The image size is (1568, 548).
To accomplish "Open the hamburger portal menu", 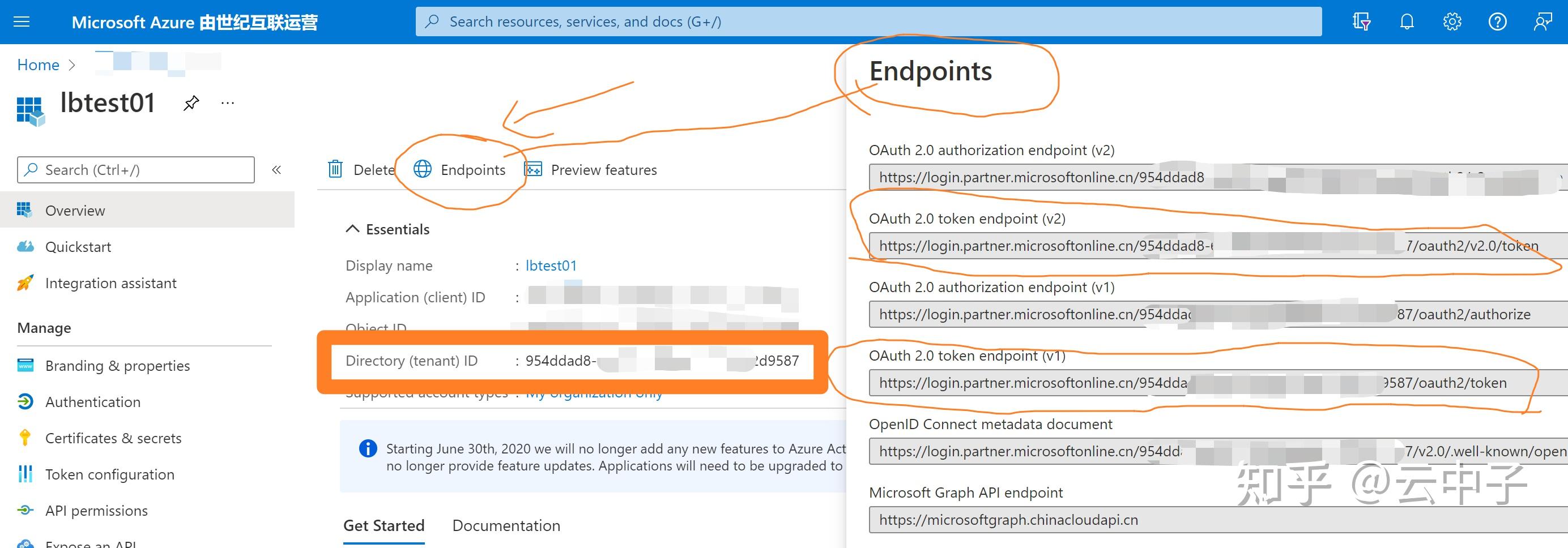I will [x=22, y=22].
